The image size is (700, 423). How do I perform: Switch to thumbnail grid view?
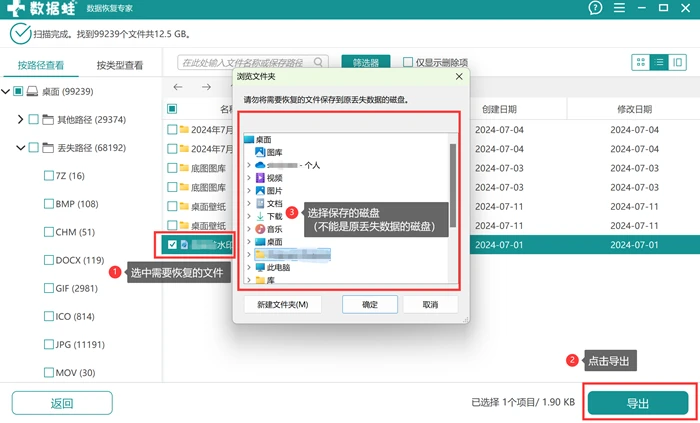pos(641,62)
